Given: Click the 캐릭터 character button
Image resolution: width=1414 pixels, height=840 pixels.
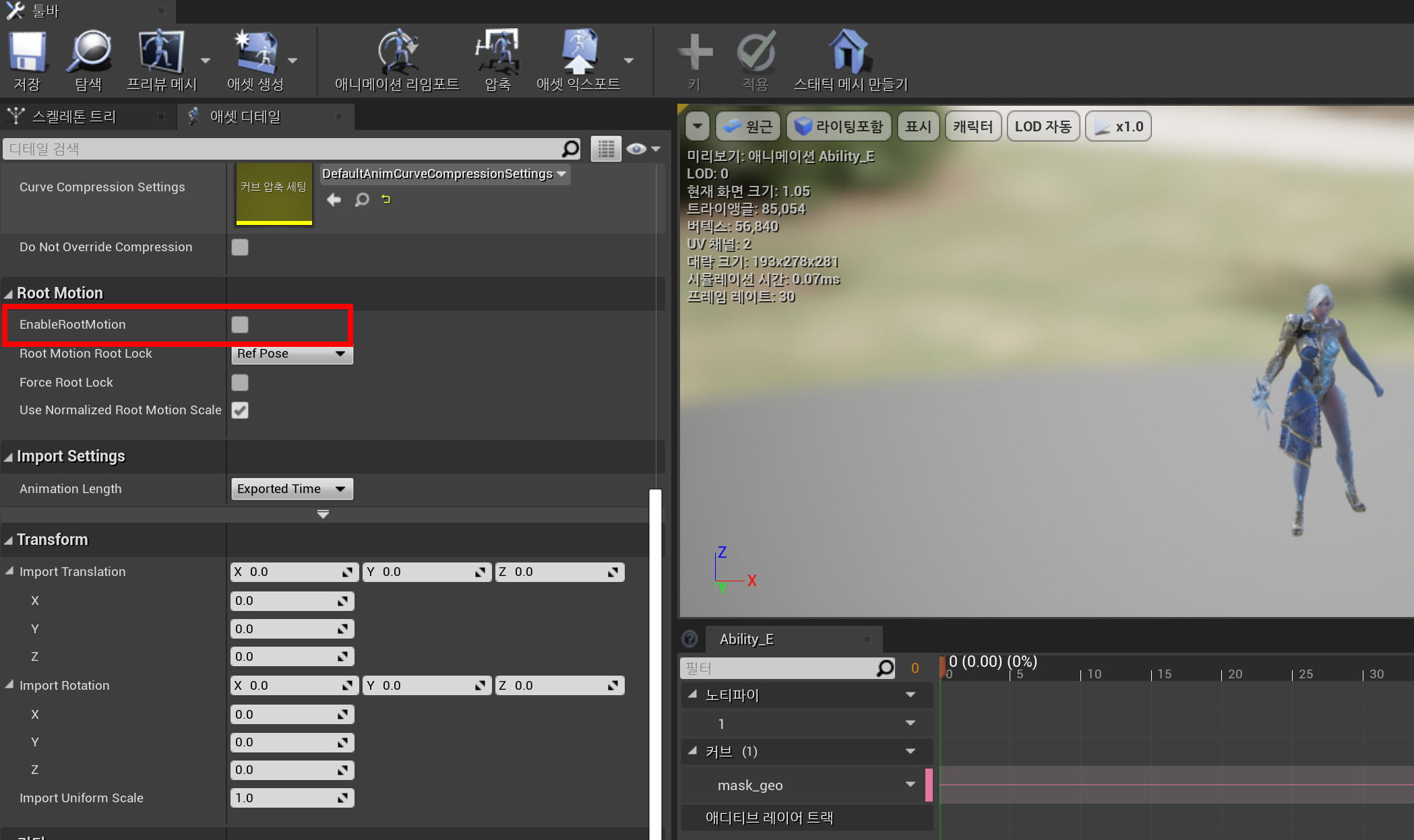Looking at the screenshot, I should [973, 127].
